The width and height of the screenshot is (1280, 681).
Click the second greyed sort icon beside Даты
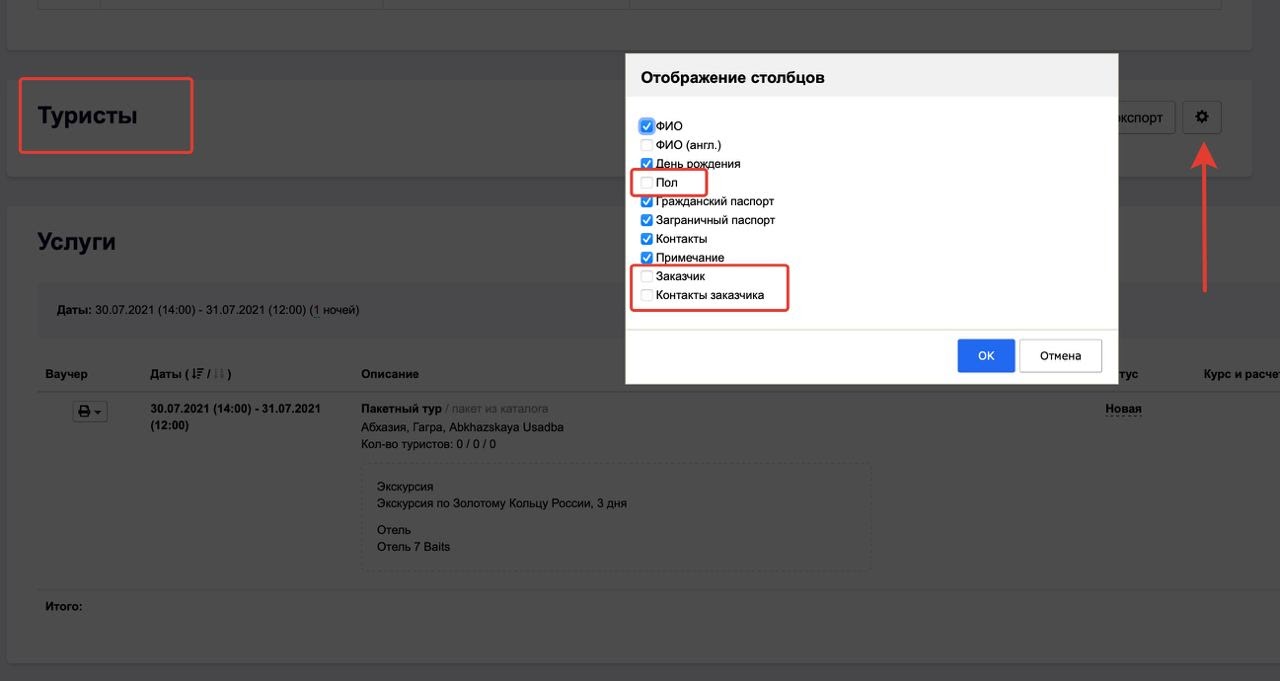219,374
